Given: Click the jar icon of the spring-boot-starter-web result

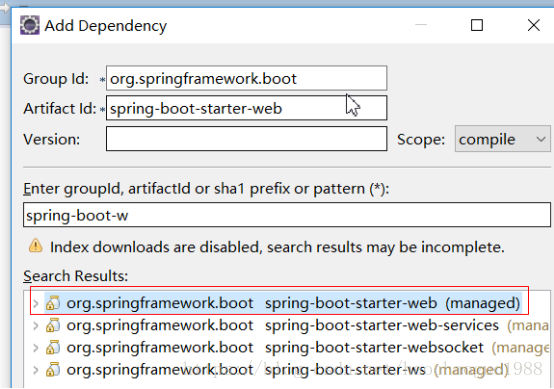Looking at the screenshot, I should click(x=53, y=303).
